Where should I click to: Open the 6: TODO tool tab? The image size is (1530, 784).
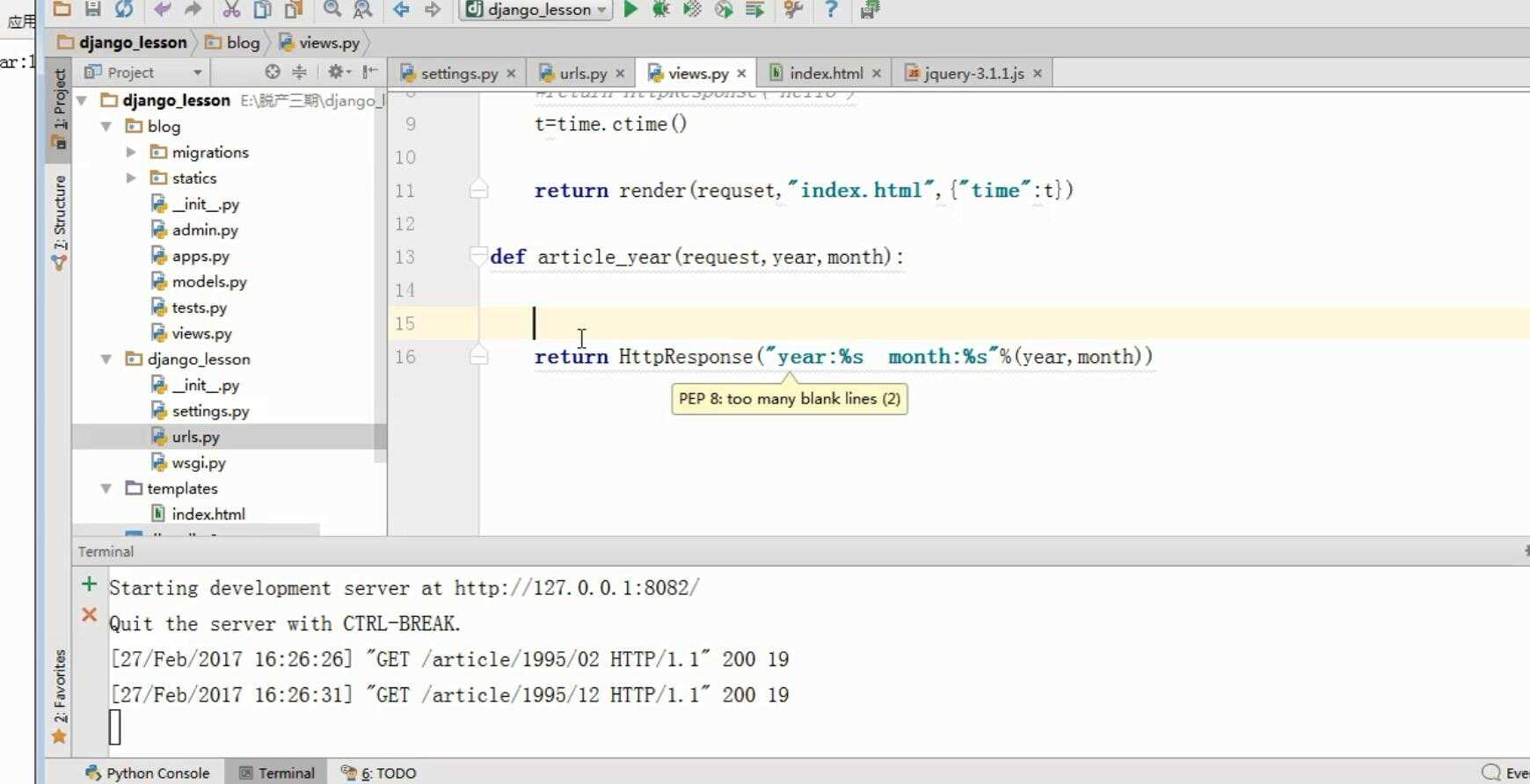tap(379, 773)
